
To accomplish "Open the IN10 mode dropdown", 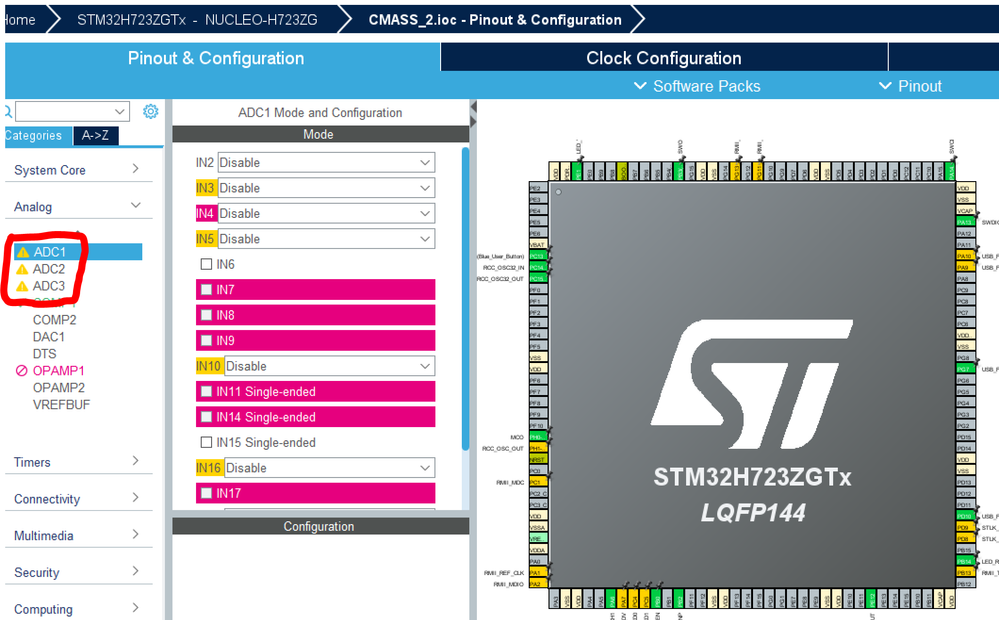I will (330, 366).
